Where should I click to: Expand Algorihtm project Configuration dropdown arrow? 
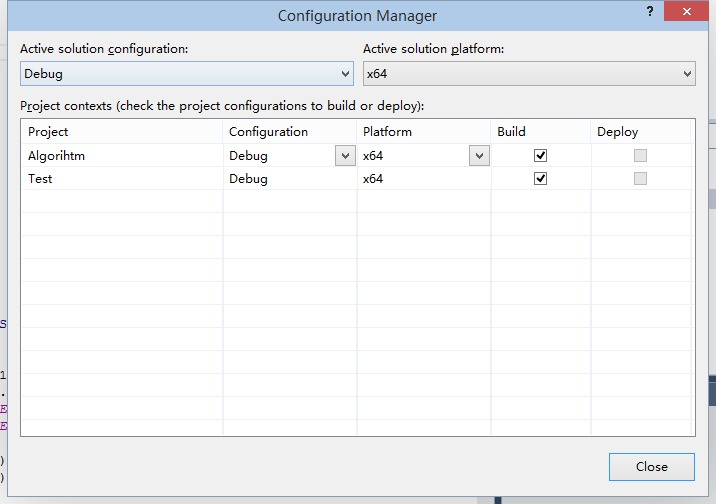coord(345,156)
